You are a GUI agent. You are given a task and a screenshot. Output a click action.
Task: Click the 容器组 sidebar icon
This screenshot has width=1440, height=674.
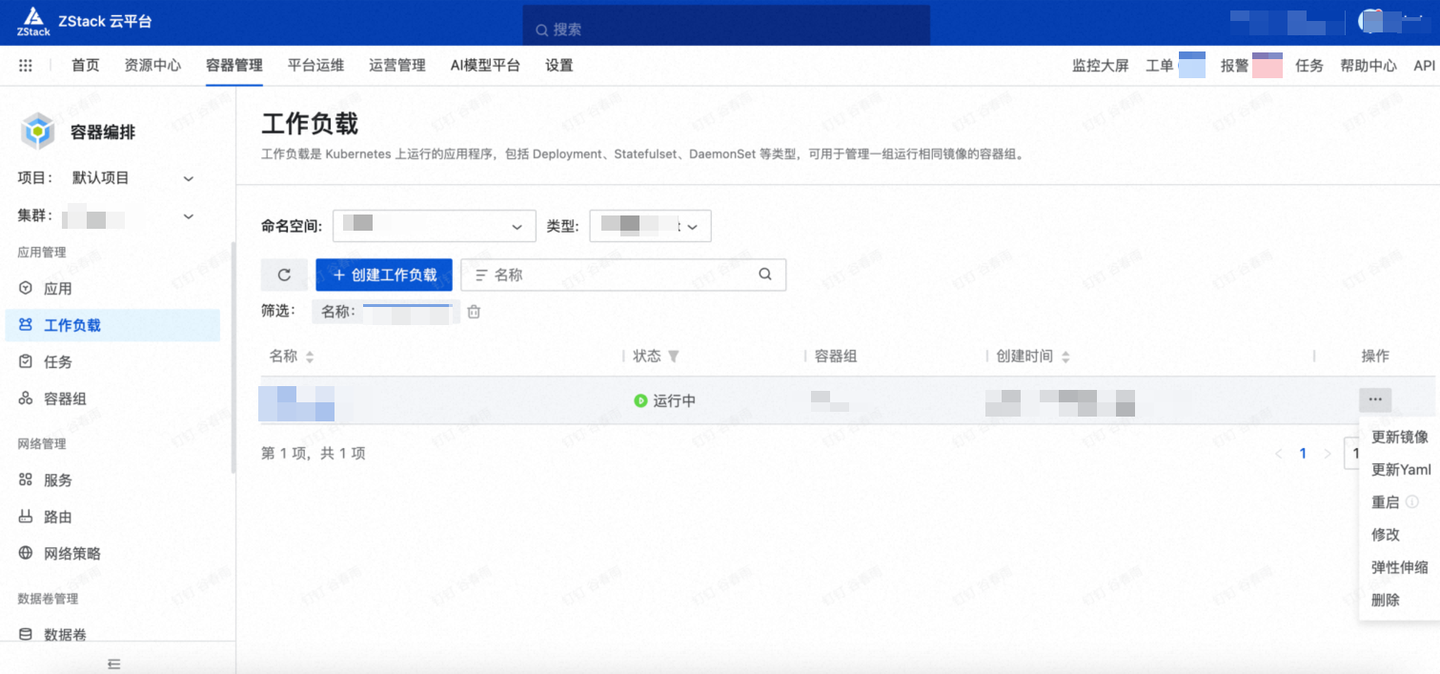pyautogui.click(x=26, y=398)
